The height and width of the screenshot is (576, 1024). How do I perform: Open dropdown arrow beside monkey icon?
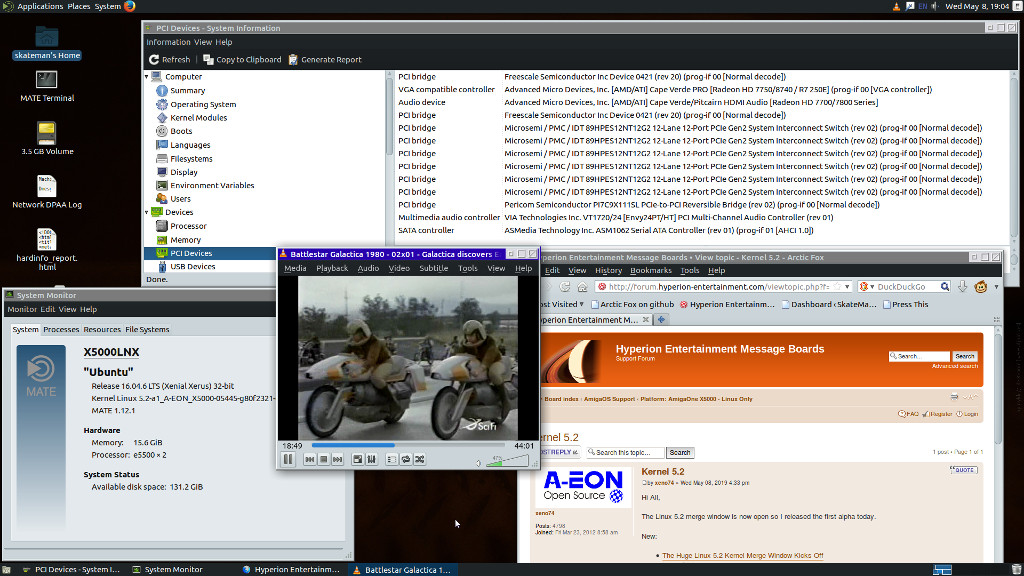point(996,287)
